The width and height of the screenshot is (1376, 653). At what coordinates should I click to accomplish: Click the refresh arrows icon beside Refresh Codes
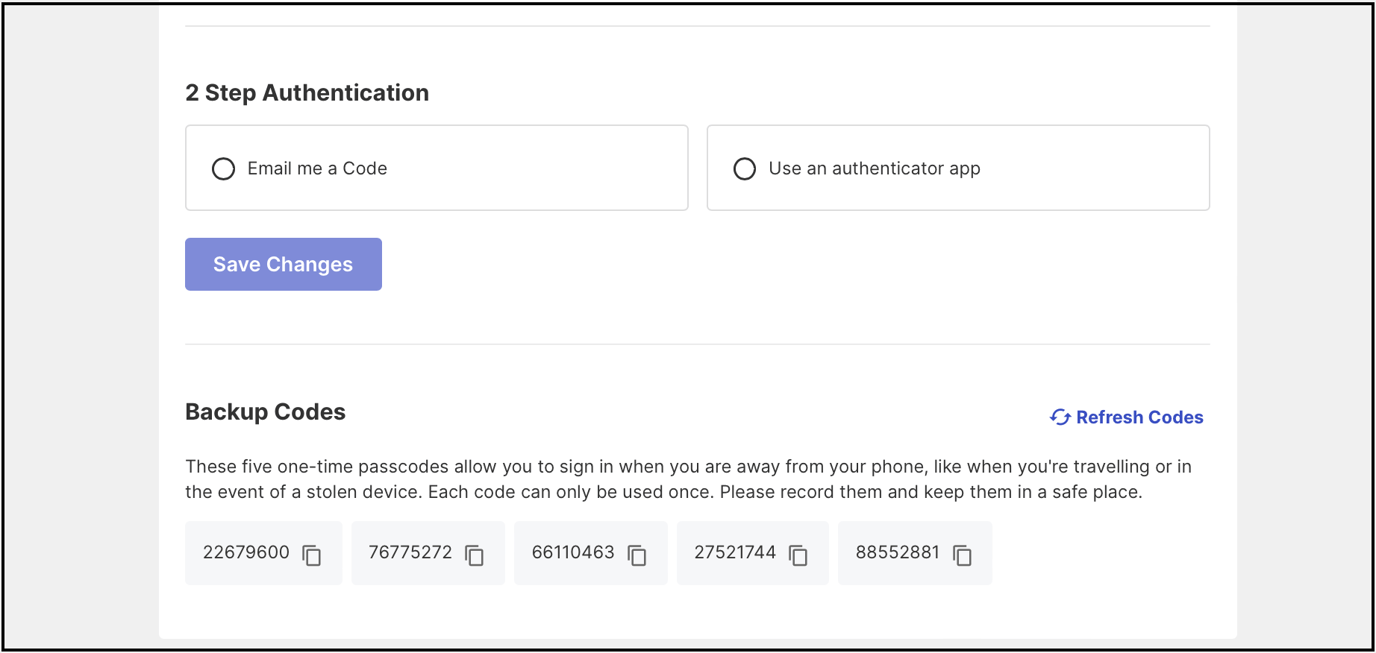pos(1059,417)
